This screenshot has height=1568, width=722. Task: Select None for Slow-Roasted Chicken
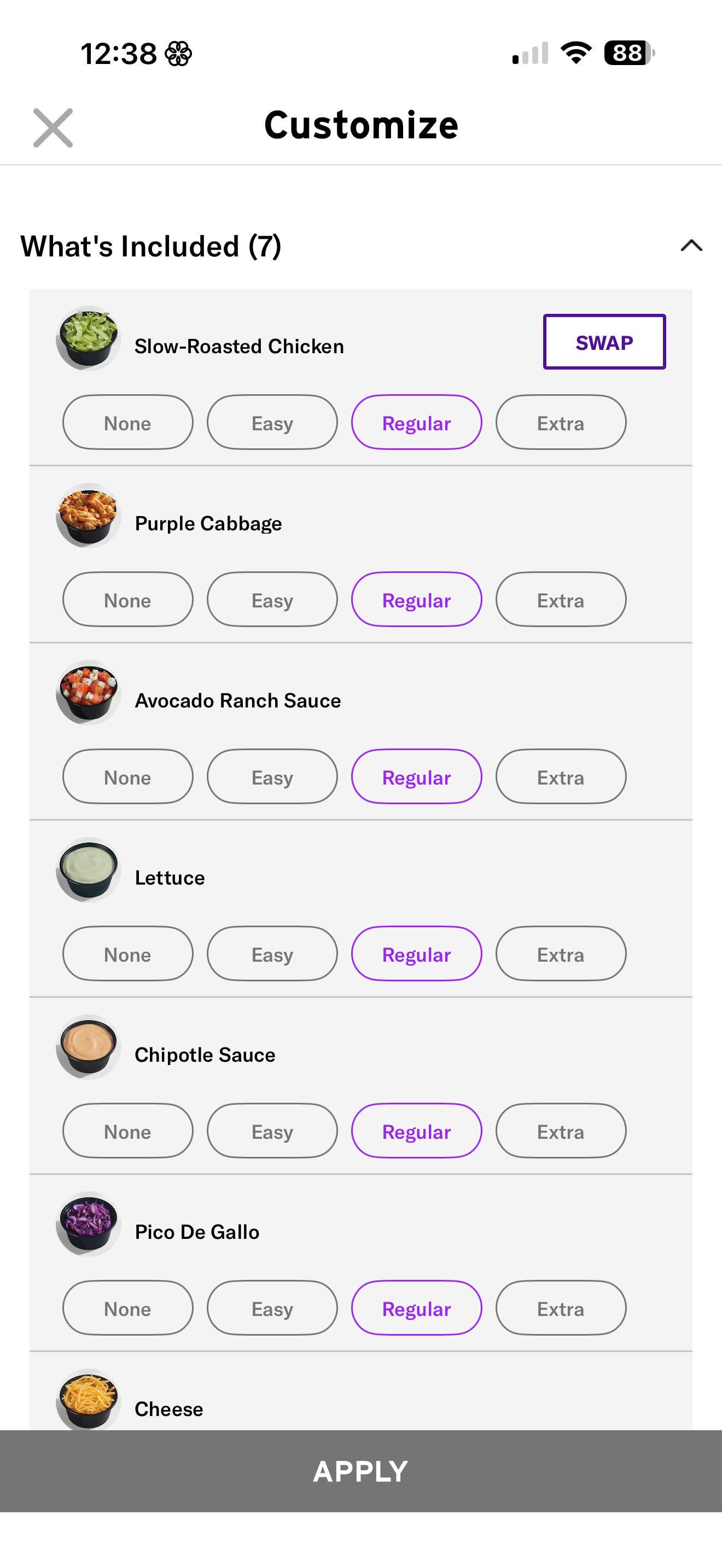(128, 423)
